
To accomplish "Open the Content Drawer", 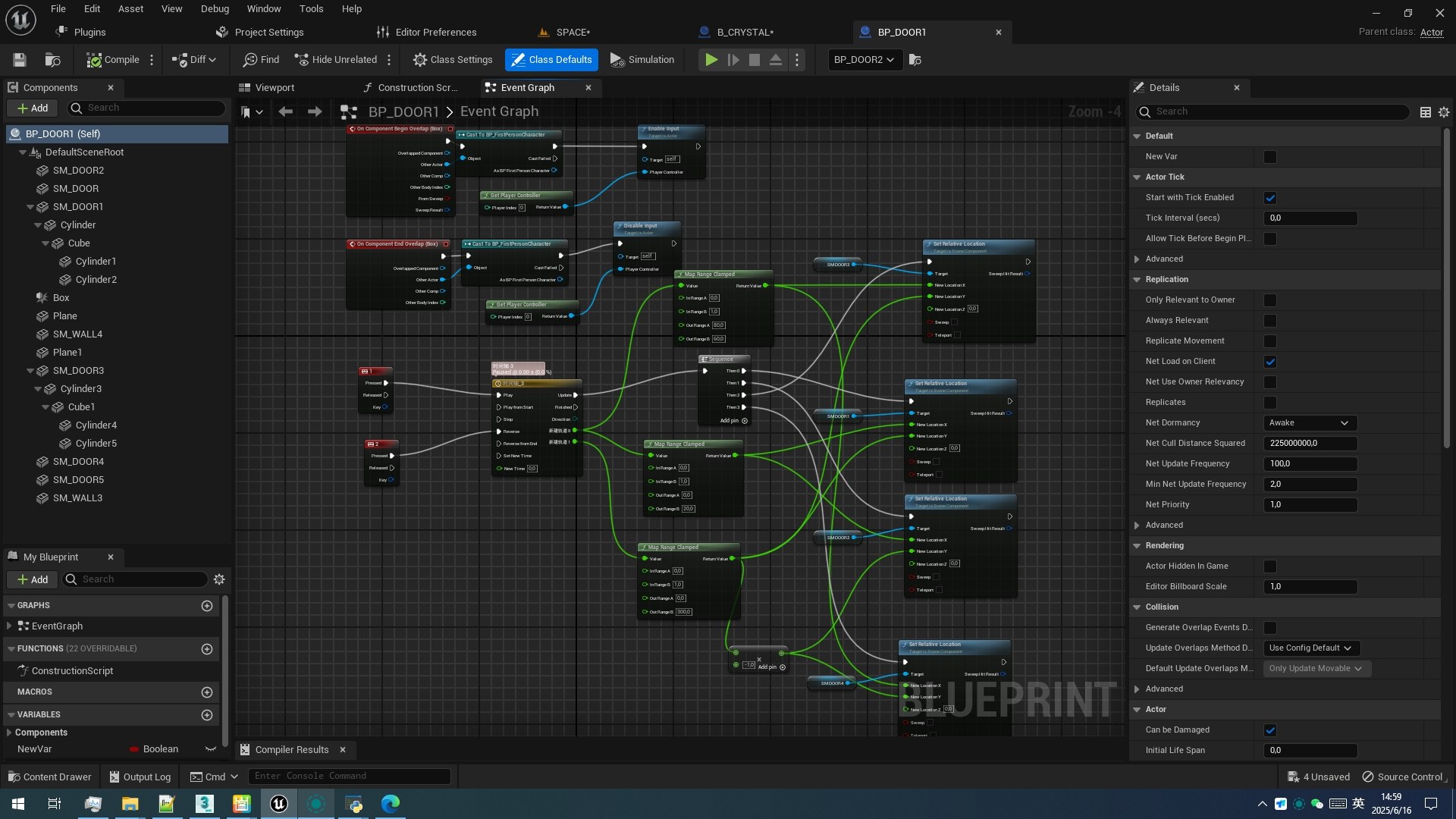I will [x=49, y=777].
